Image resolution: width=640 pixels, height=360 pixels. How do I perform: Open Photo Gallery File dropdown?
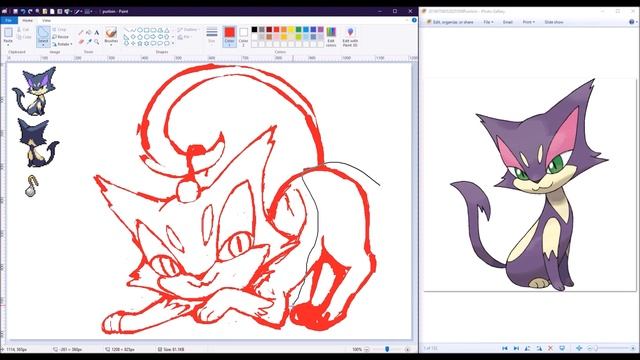489,22
